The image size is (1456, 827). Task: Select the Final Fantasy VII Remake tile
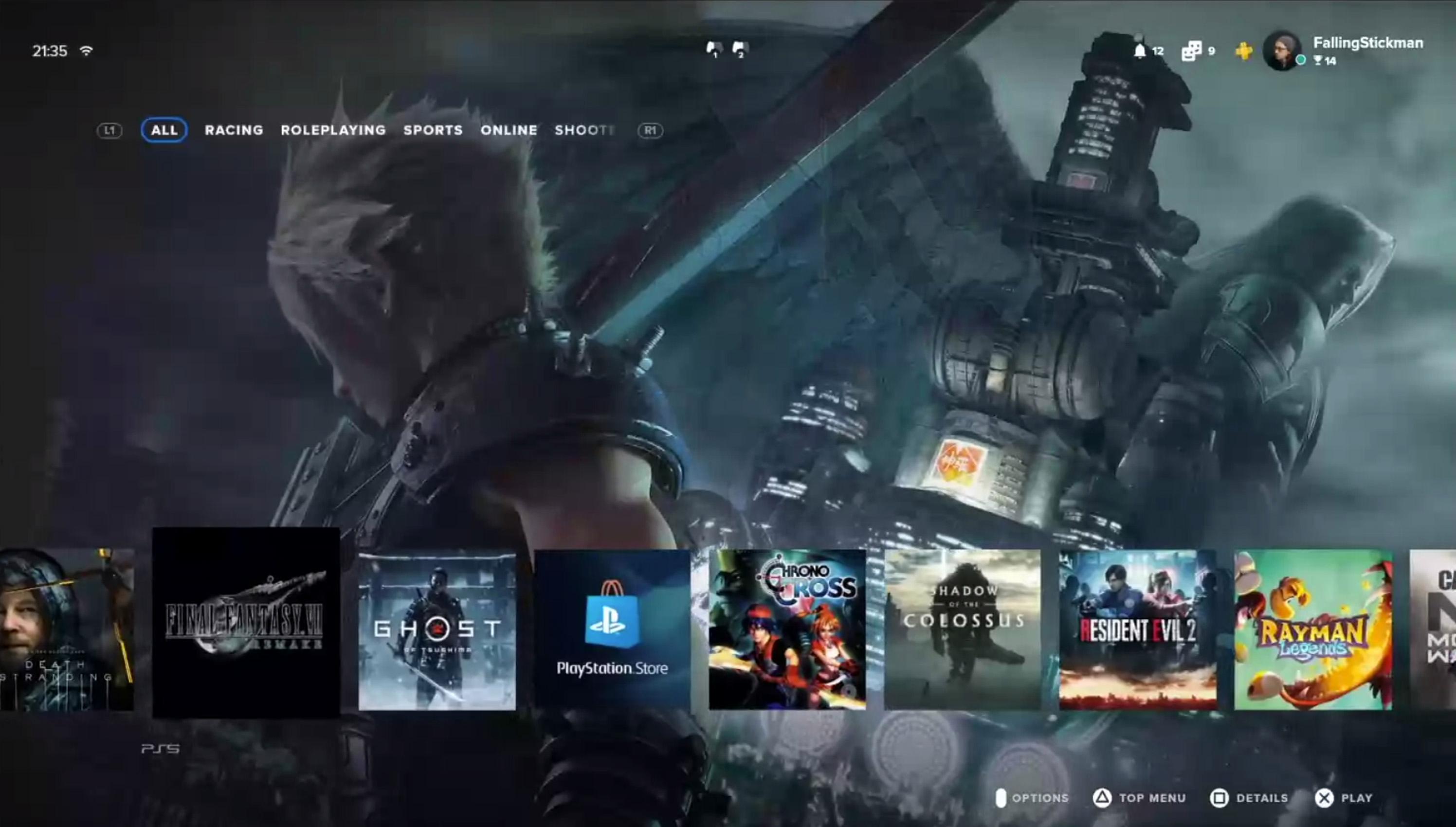(246, 623)
